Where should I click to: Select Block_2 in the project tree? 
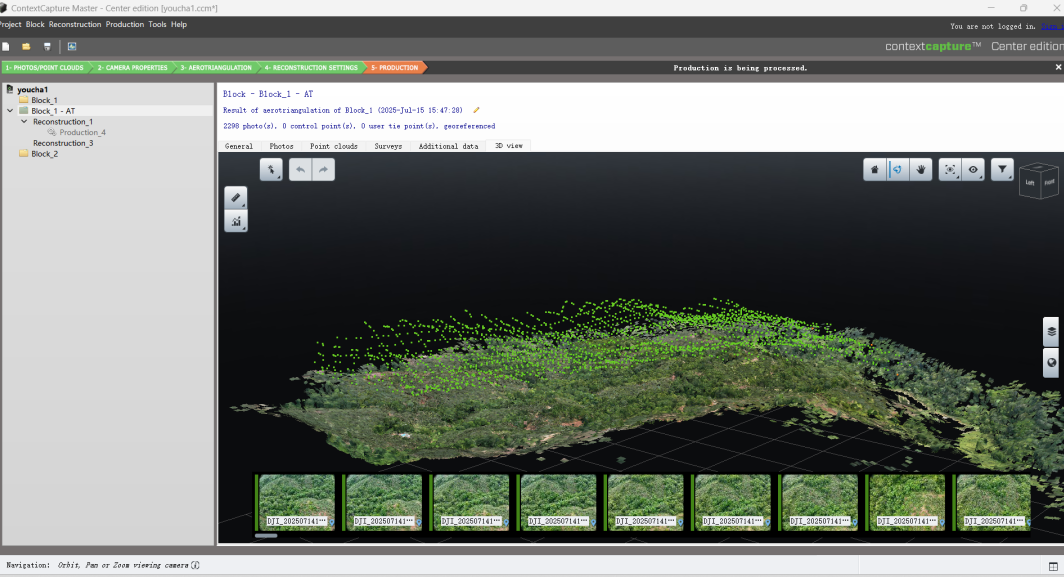[44, 154]
